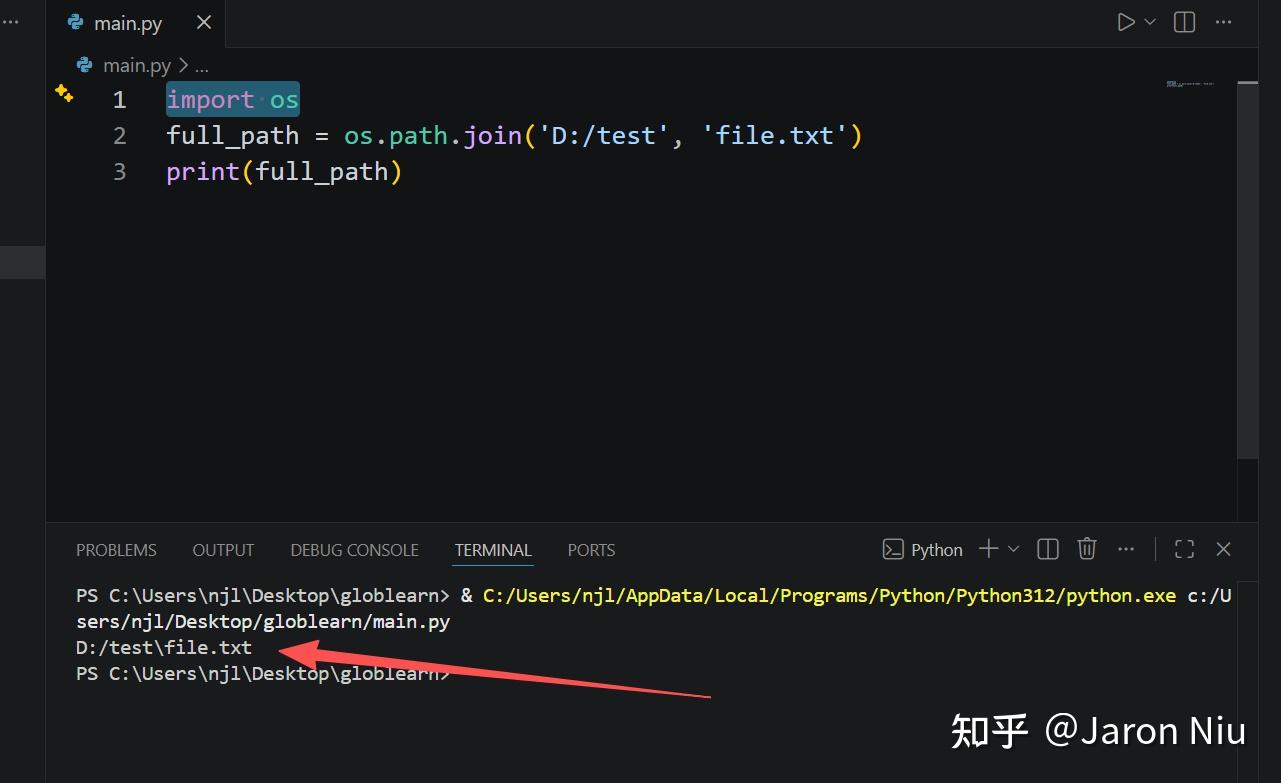Open run options dropdown beside play icon

(x=1150, y=22)
